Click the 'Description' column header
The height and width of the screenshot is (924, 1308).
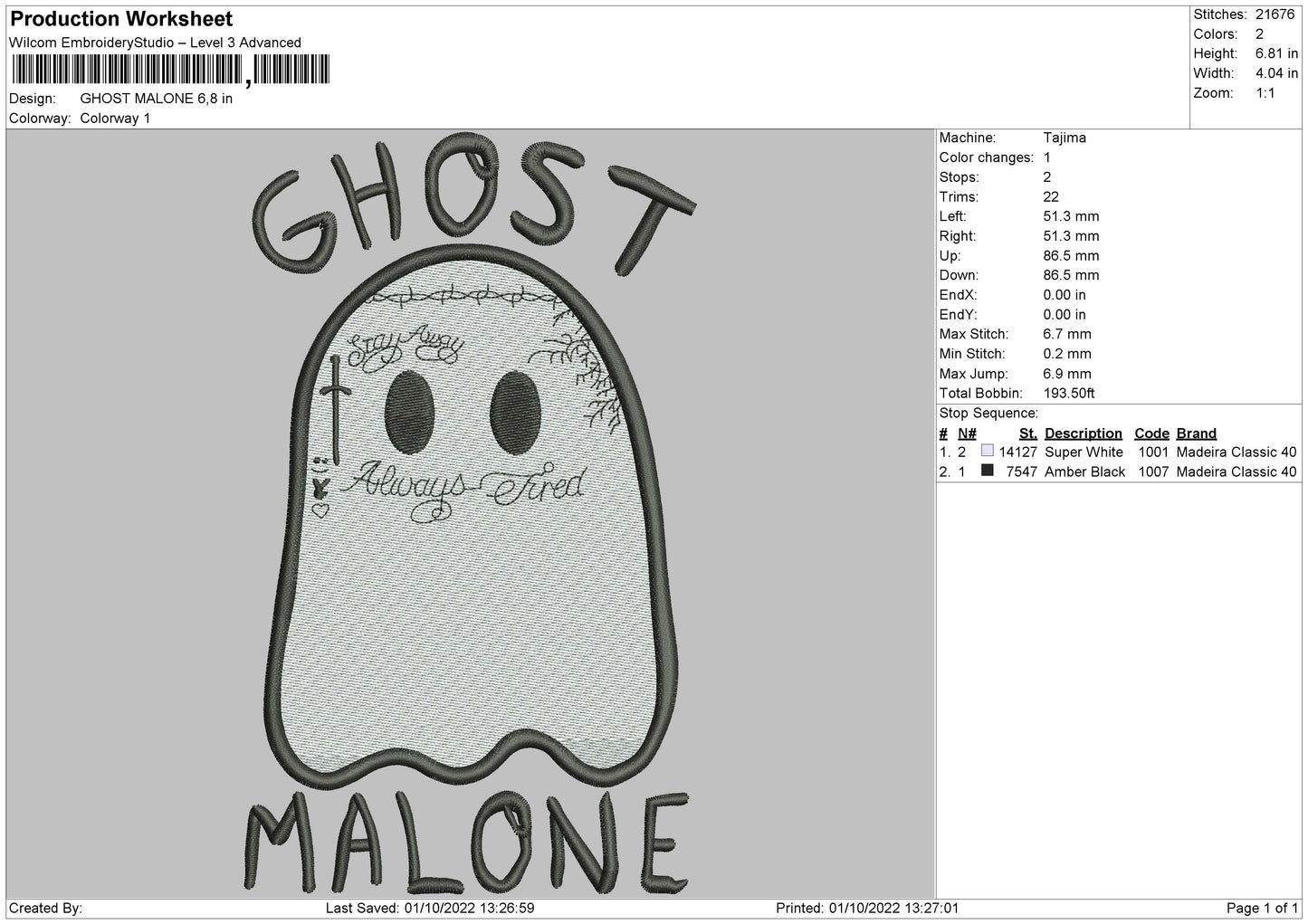[1084, 433]
